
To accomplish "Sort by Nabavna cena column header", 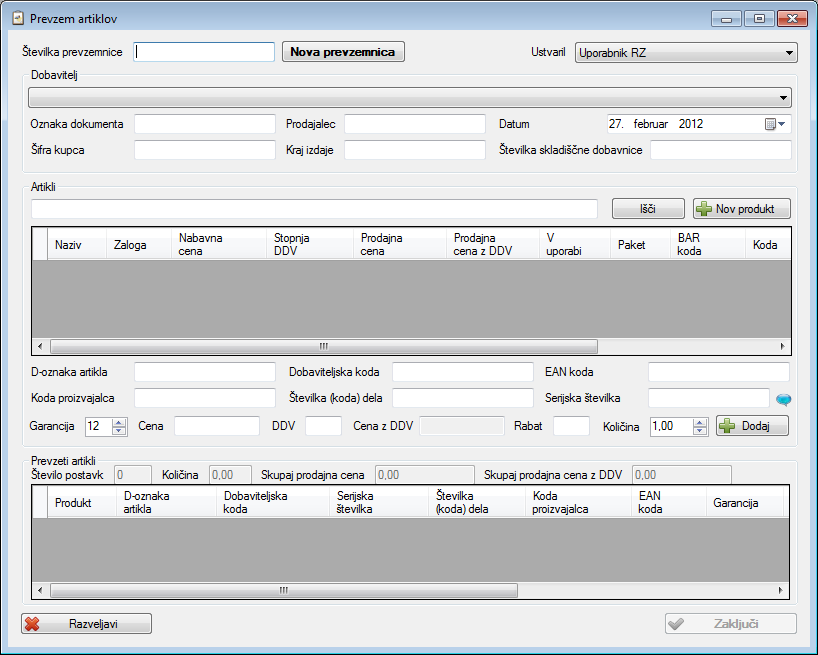I will coord(201,244).
